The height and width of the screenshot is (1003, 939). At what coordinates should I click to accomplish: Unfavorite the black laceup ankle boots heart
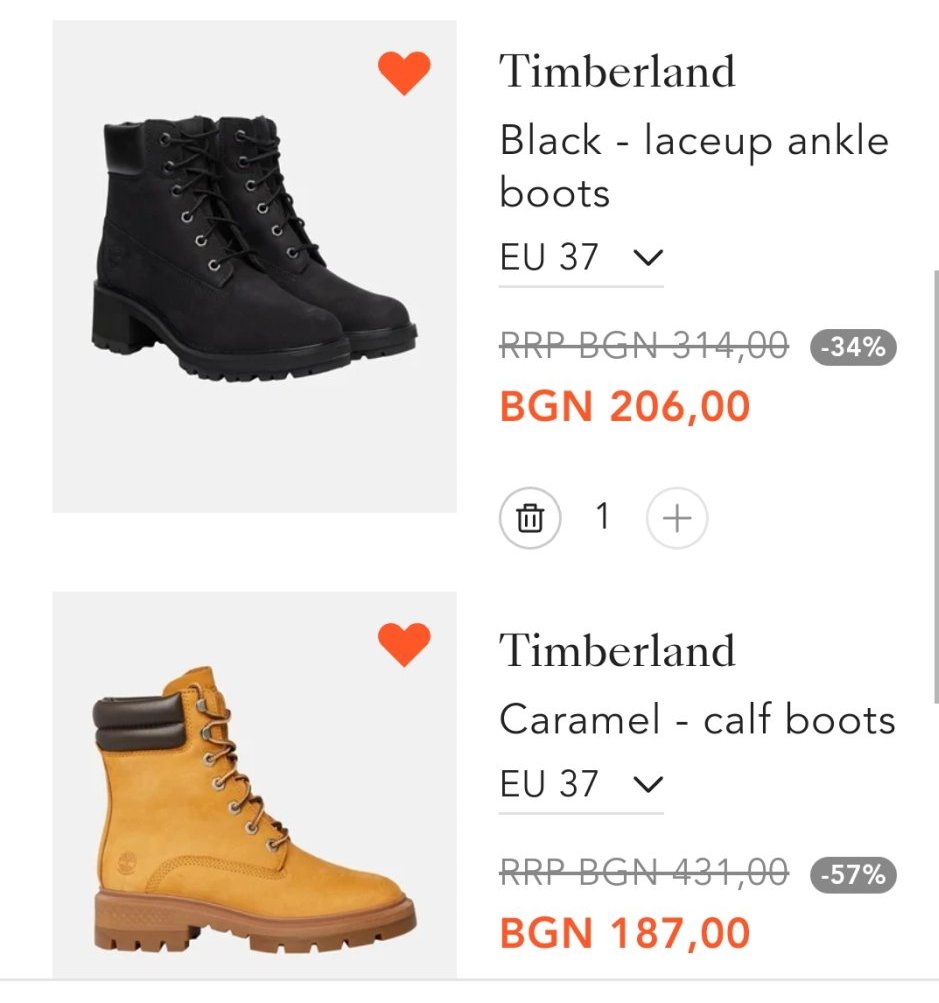(x=404, y=73)
